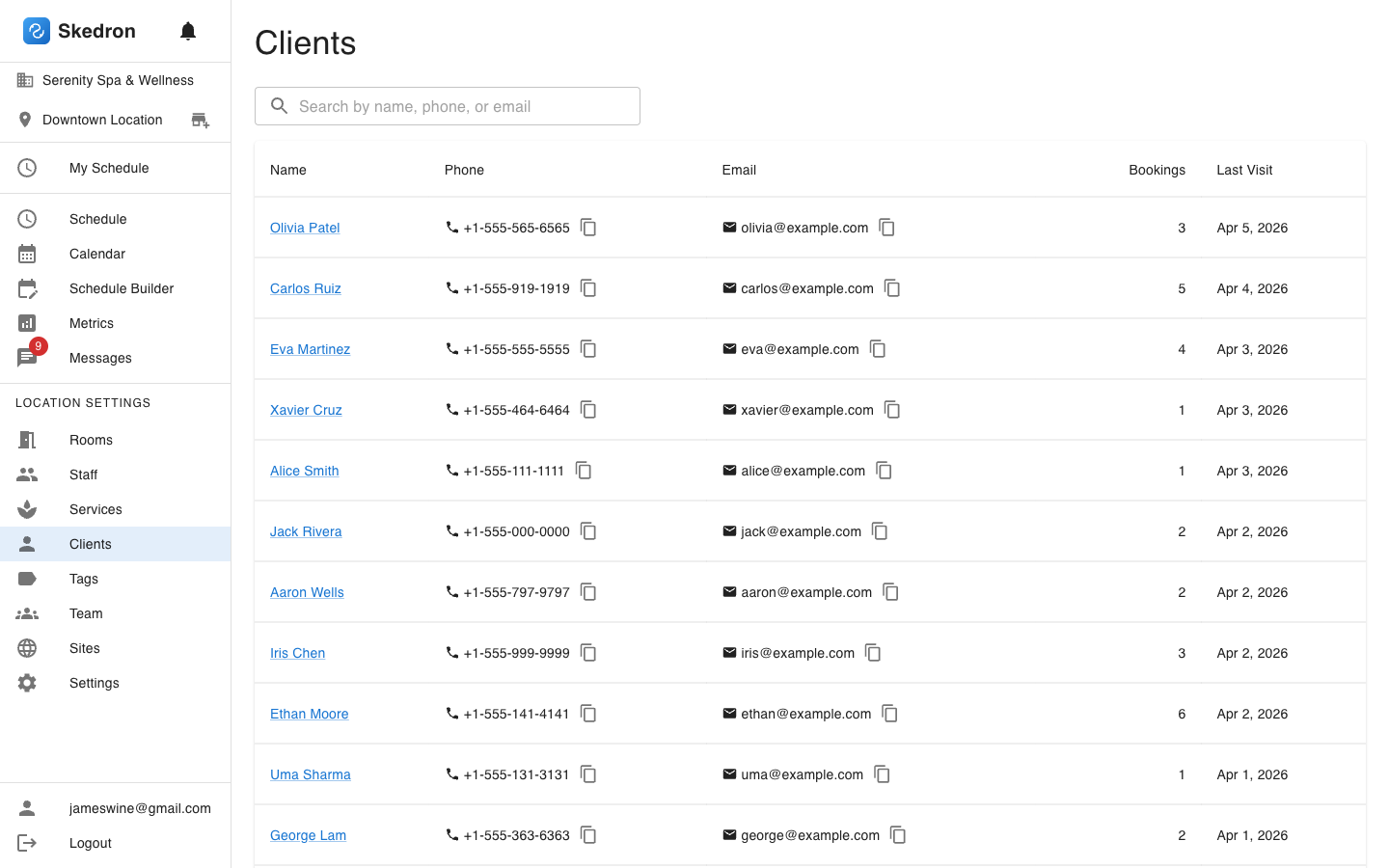The image size is (1389, 868).
Task: Copy olivia@example.com email address
Action: (886, 228)
